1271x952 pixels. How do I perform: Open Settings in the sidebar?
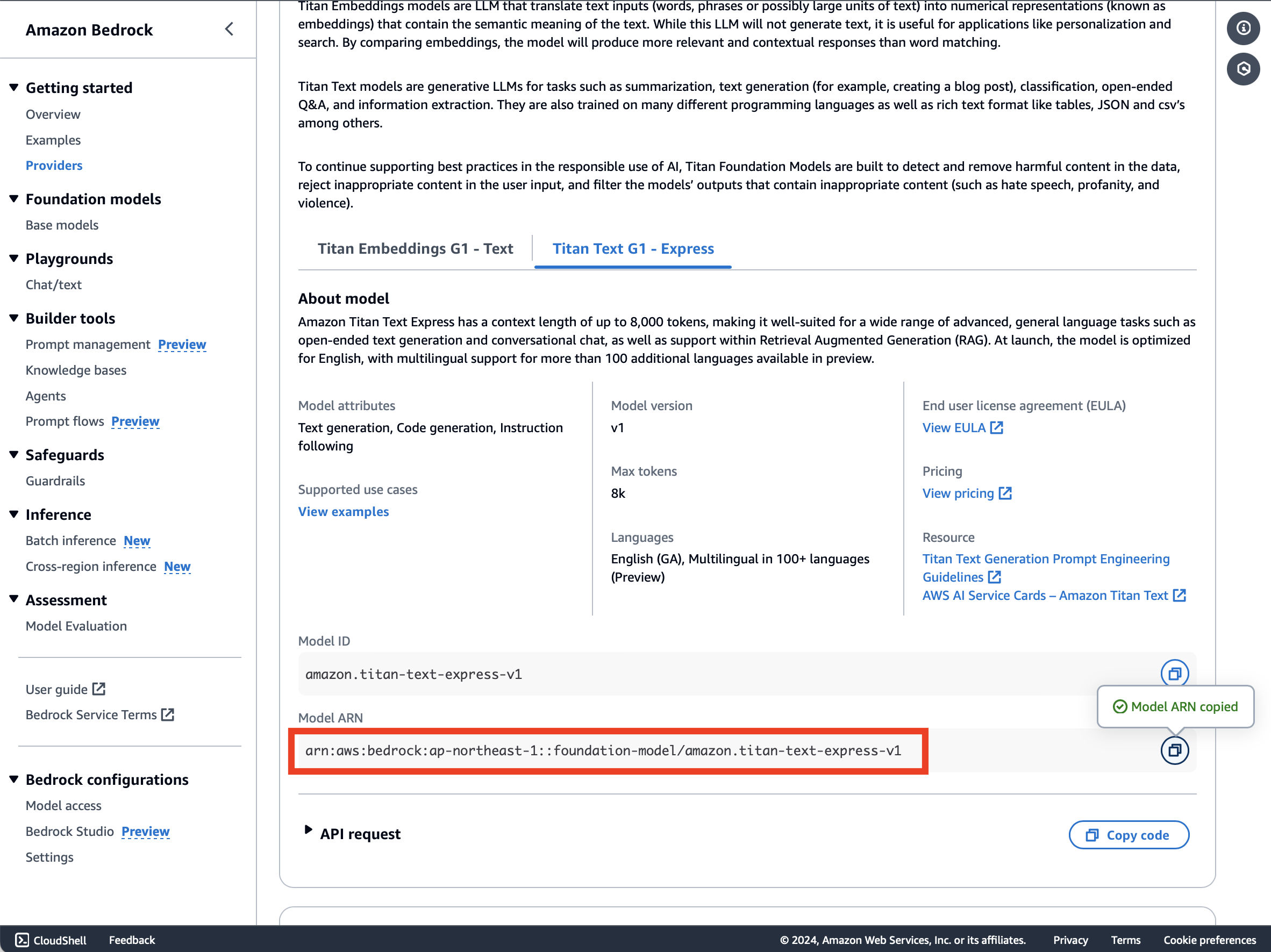49,857
